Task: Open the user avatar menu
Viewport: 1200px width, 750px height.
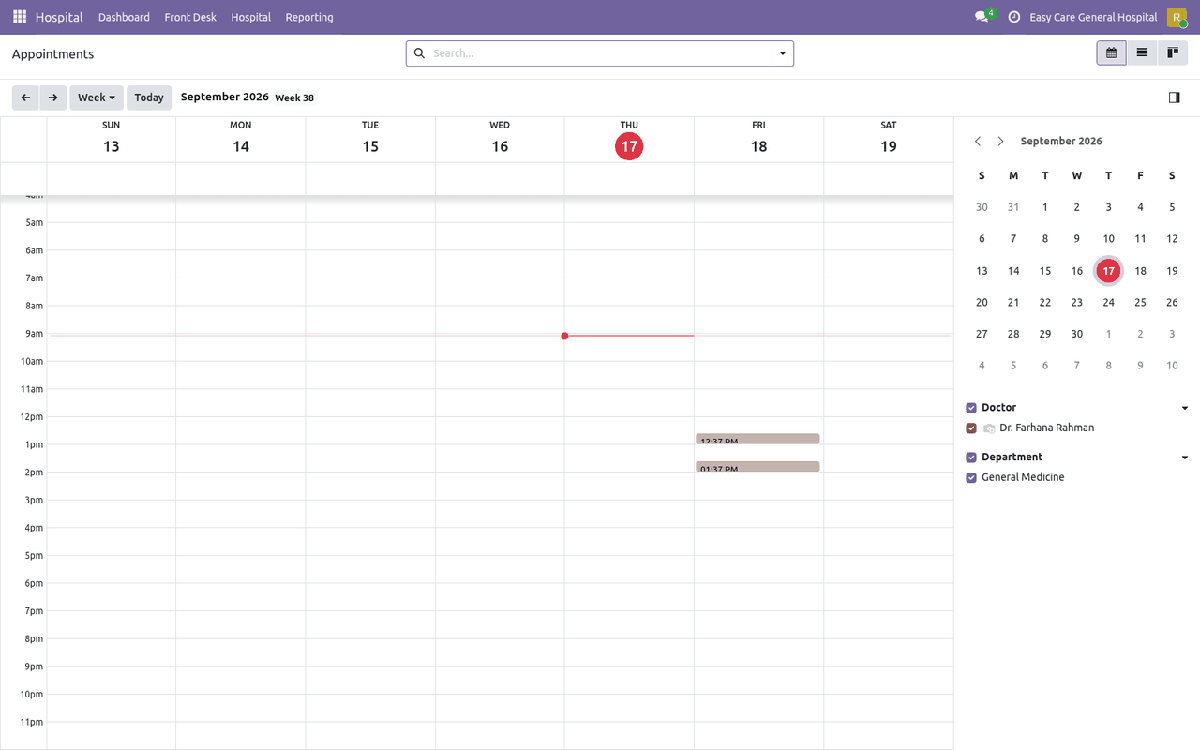Action: (1177, 17)
